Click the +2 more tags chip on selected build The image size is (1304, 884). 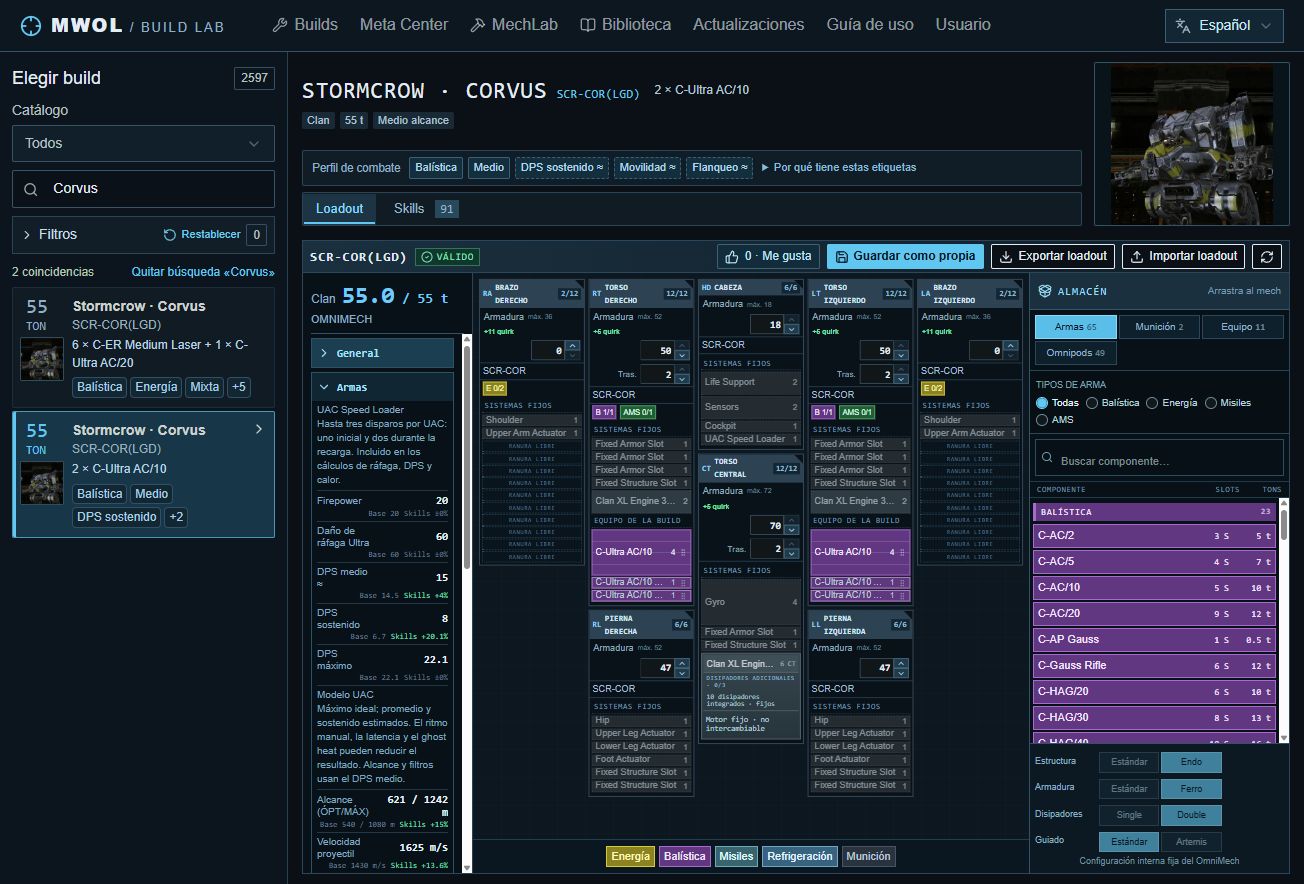pos(176,517)
